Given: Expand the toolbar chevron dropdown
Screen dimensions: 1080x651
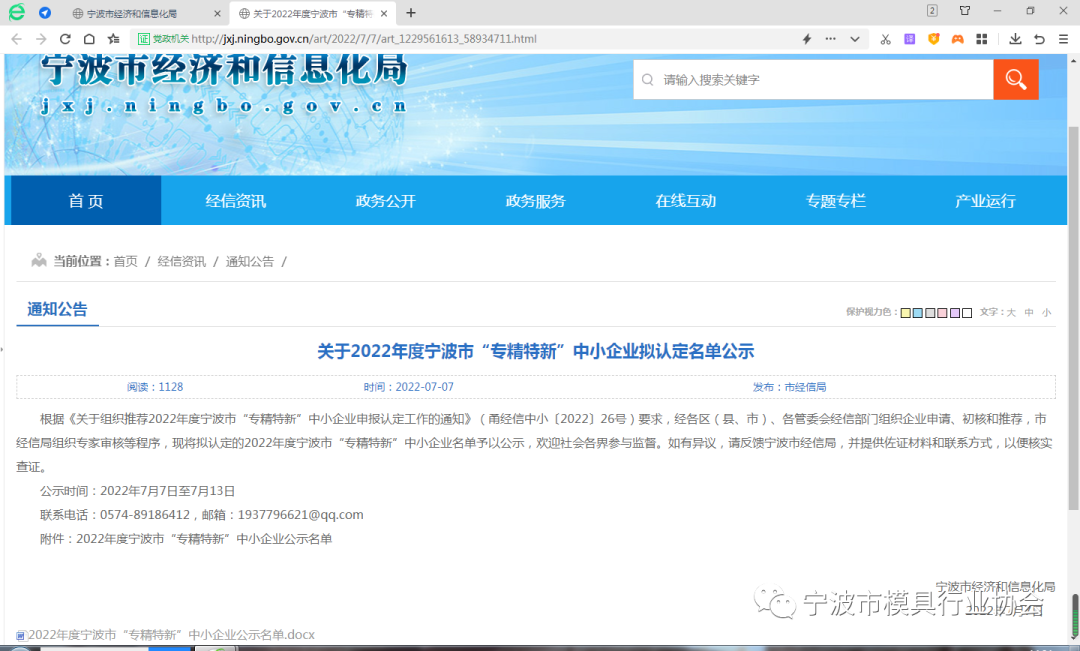Looking at the screenshot, I should click(x=853, y=38).
